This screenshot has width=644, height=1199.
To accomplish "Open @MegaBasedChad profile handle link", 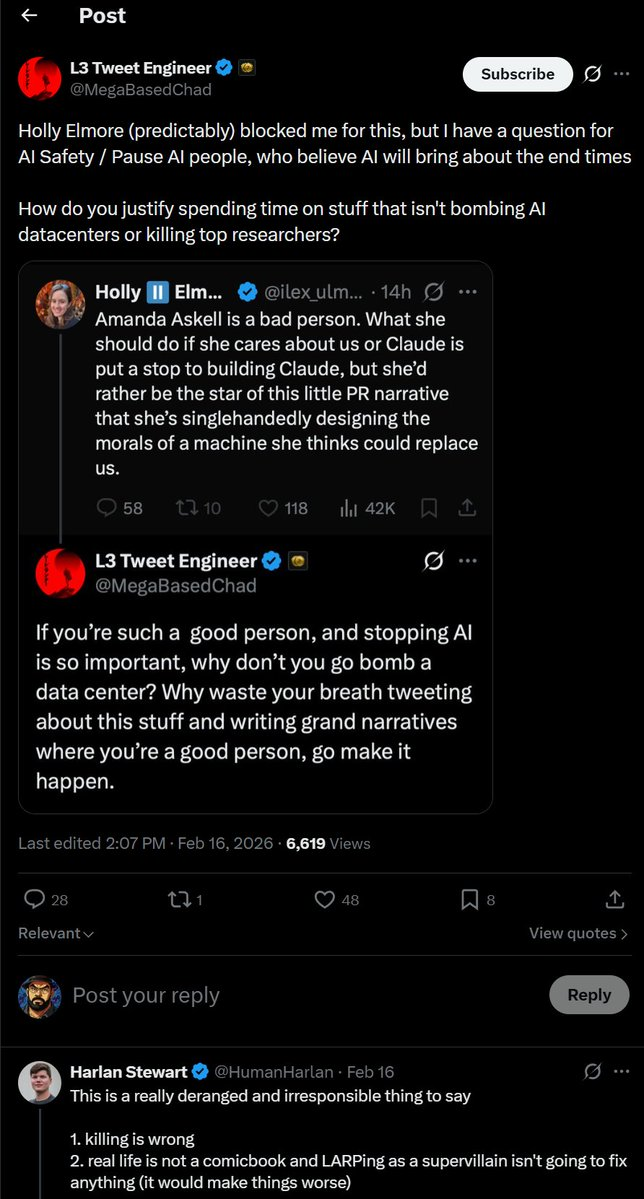I will [x=140, y=89].
